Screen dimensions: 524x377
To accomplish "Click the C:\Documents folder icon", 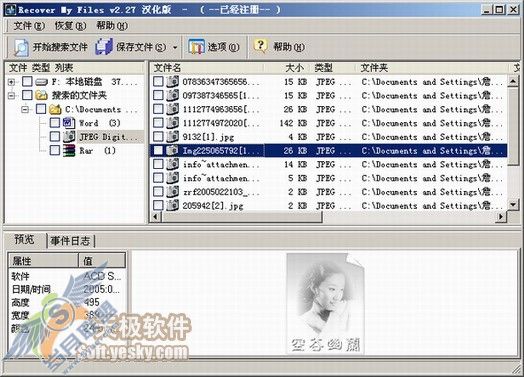I will pos(55,109).
